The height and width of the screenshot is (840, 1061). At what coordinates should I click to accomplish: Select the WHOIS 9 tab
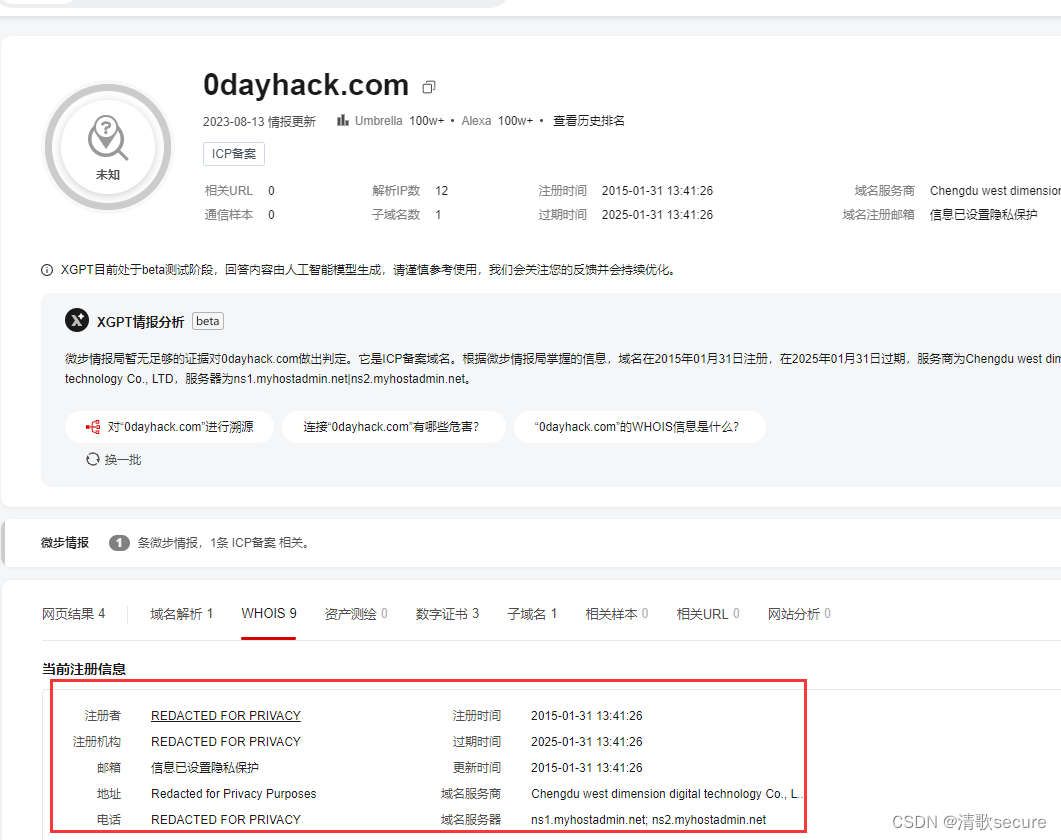pyautogui.click(x=269, y=613)
